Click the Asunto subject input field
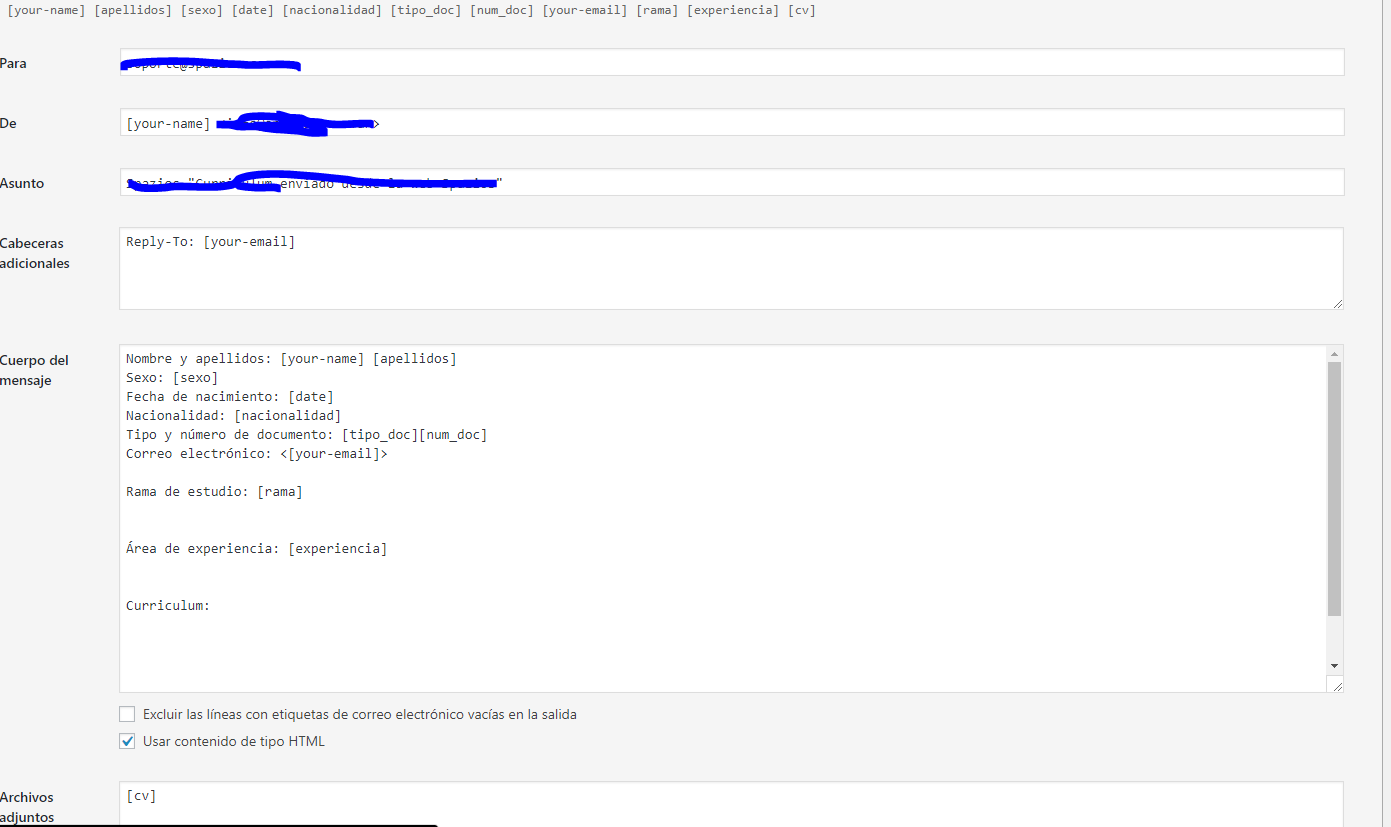This screenshot has width=1391, height=827. (731, 182)
